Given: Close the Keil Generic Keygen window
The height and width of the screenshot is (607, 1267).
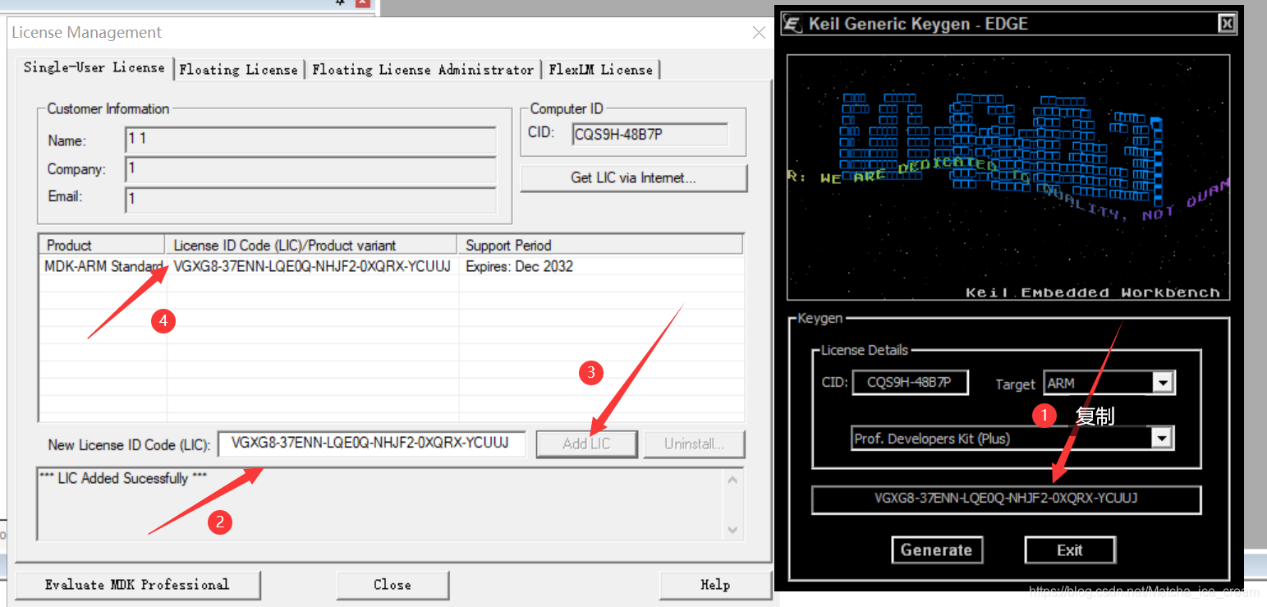Looking at the screenshot, I should (x=1226, y=24).
